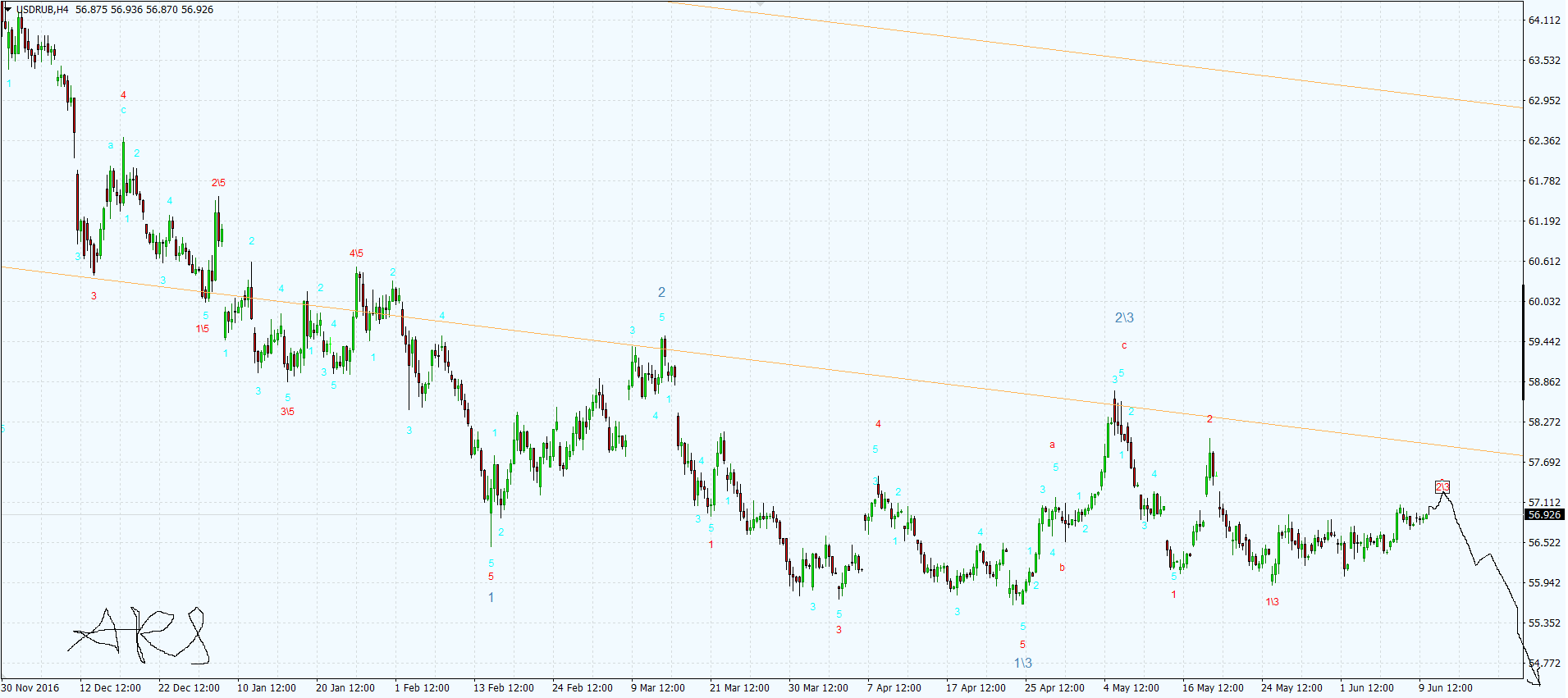Click the red 2\5 wave label
The height and width of the screenshot is (698, 1568).
pyautogui.click(x=218, y=183)
